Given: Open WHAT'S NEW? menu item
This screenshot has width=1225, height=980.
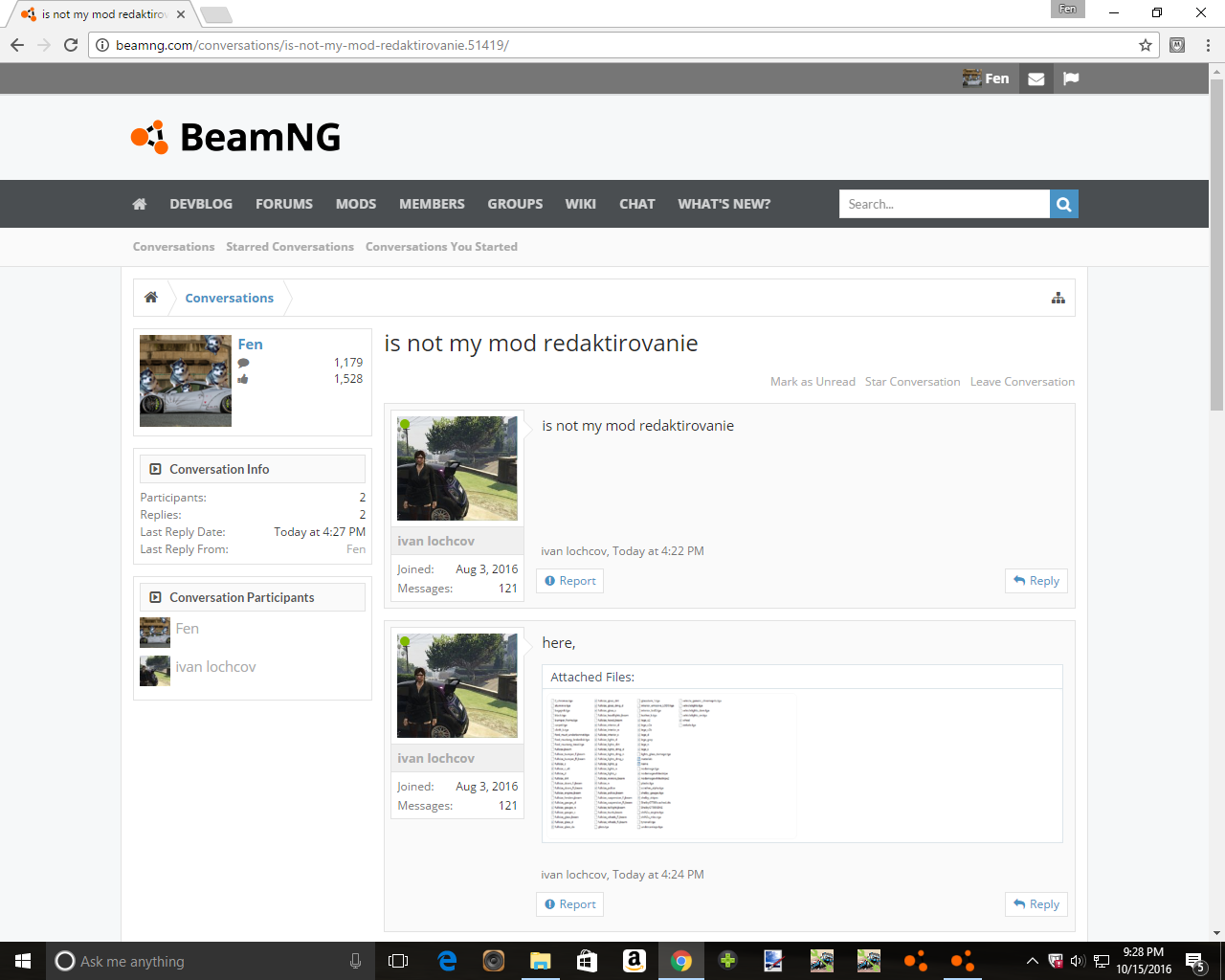Looking at the screenshot, I should pyautogui.click(x=724, y=204).
